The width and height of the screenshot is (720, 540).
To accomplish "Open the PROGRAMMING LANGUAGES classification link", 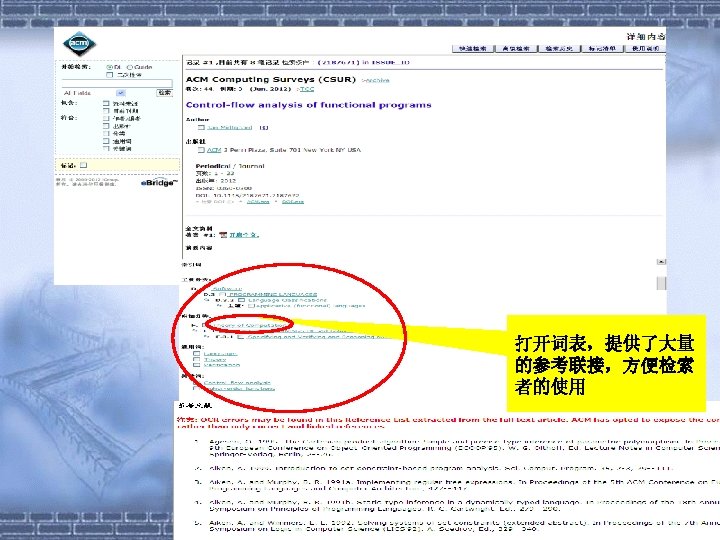I will (x=273, y=294).
